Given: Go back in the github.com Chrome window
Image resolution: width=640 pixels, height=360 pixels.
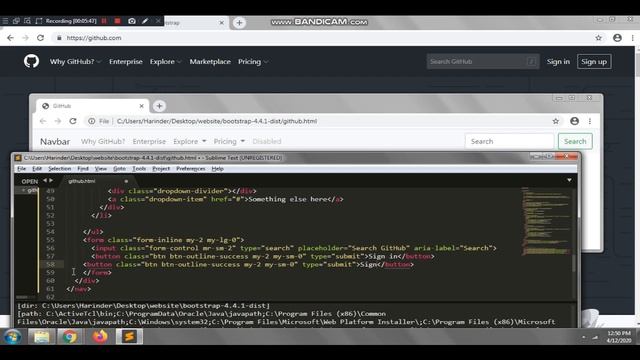Looking at the screenshot, I should click(11, 38).
